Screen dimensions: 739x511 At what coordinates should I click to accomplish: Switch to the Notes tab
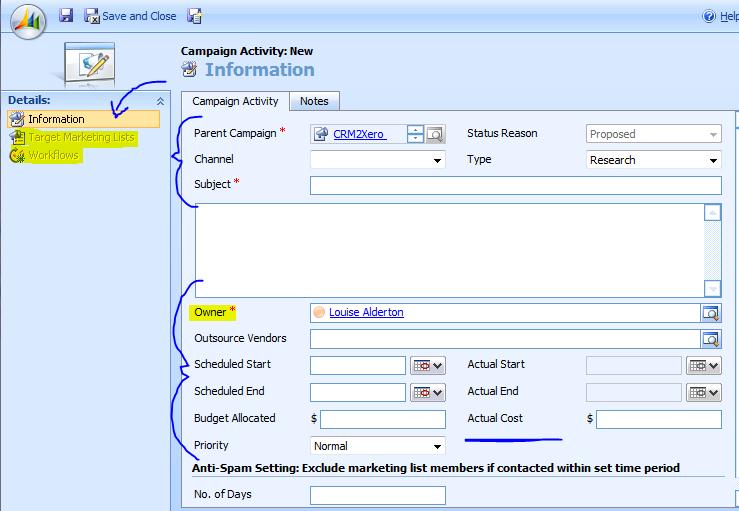click(x=314, y=101)
